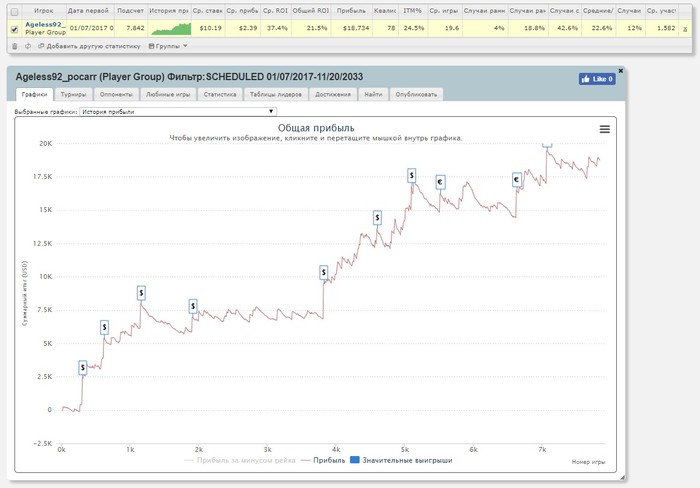Image resolution: width=700 pixels, height=488 pixels.
Task: Sort by the 'Игрок' column header
Action: click(44, 11)
